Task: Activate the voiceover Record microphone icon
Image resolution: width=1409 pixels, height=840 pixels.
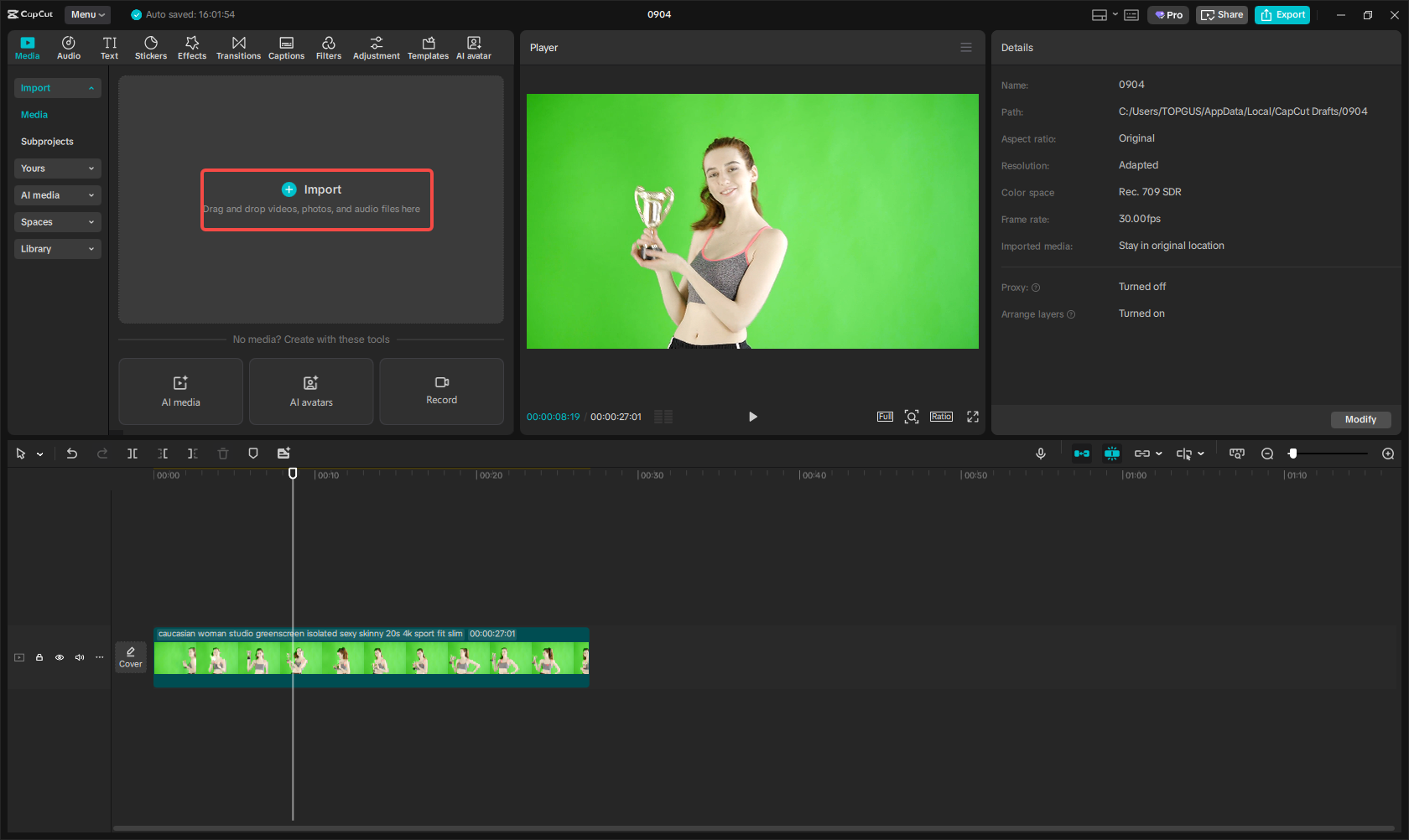Action: [x=1040, y=454]
